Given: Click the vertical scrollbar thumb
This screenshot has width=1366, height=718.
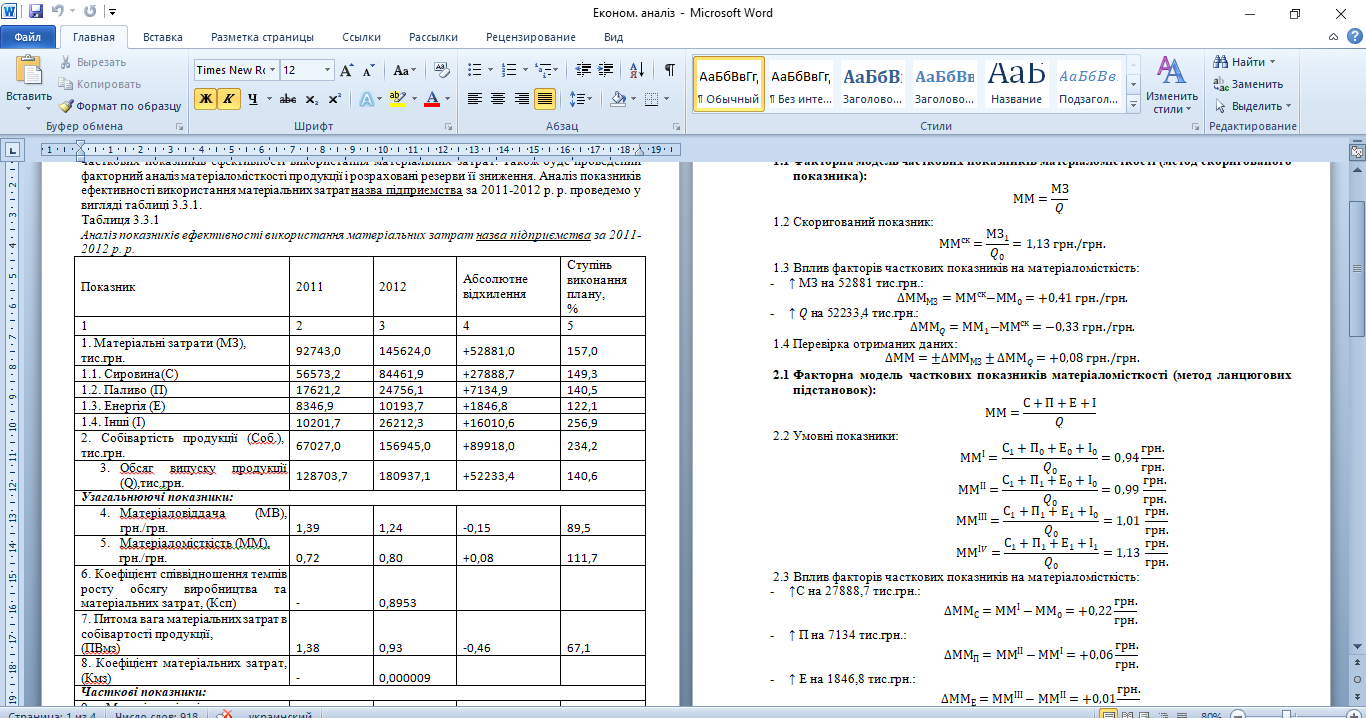Looking at the screenshot, I should pos(1357,270).
